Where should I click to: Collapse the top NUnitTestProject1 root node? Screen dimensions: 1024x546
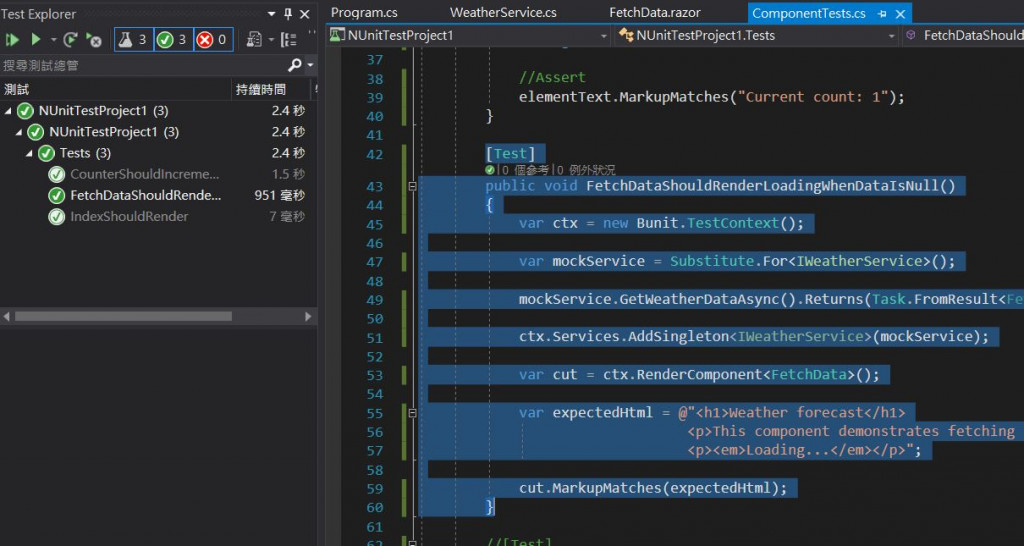coord(8,111)
